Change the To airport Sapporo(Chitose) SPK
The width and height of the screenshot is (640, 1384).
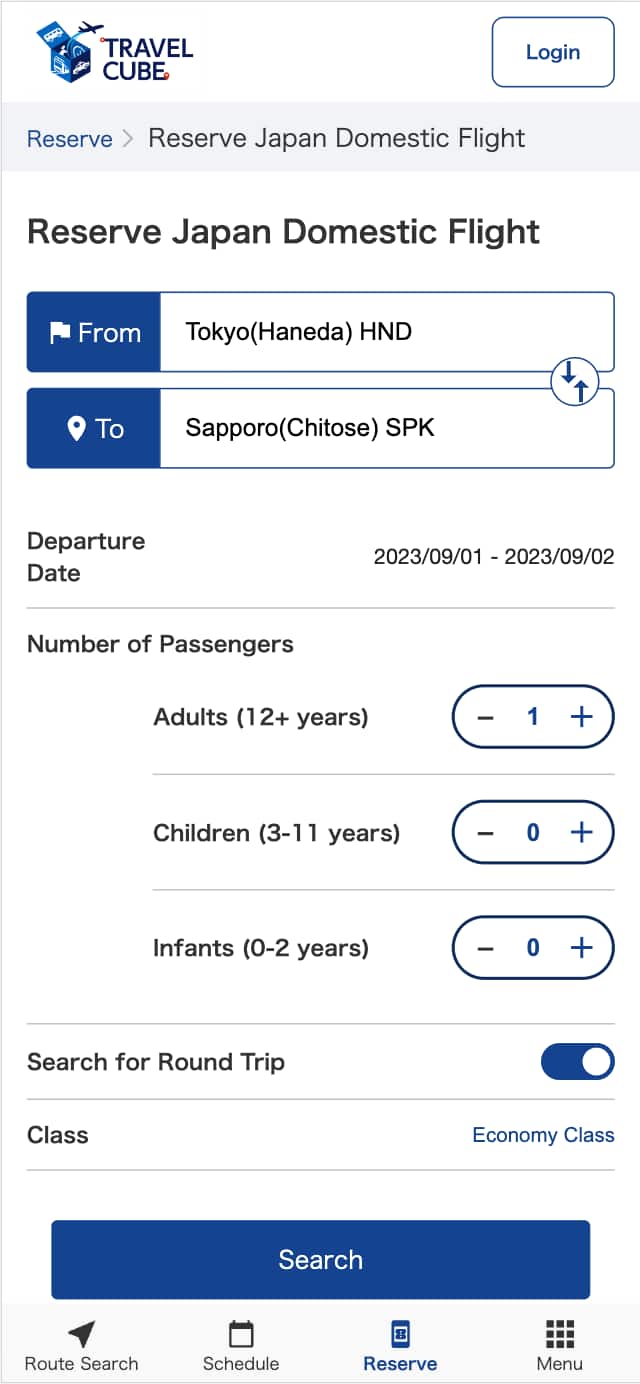386,429
